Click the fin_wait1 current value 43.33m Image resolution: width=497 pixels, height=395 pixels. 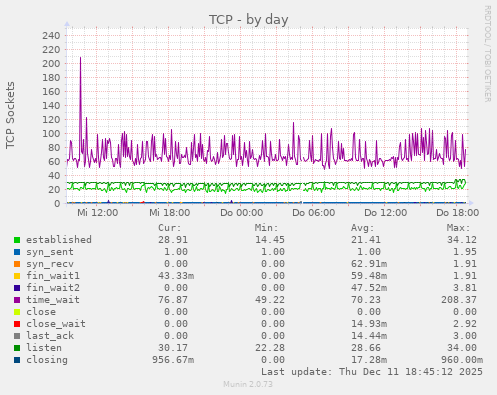point(176,276)
